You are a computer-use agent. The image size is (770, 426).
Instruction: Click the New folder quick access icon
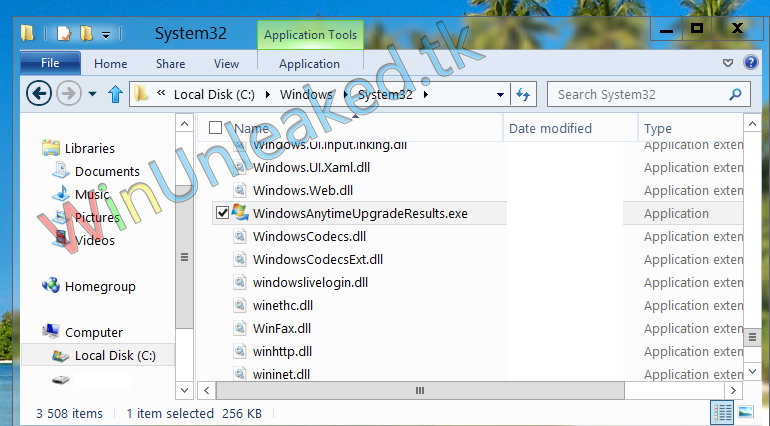(x=86, y=33)
